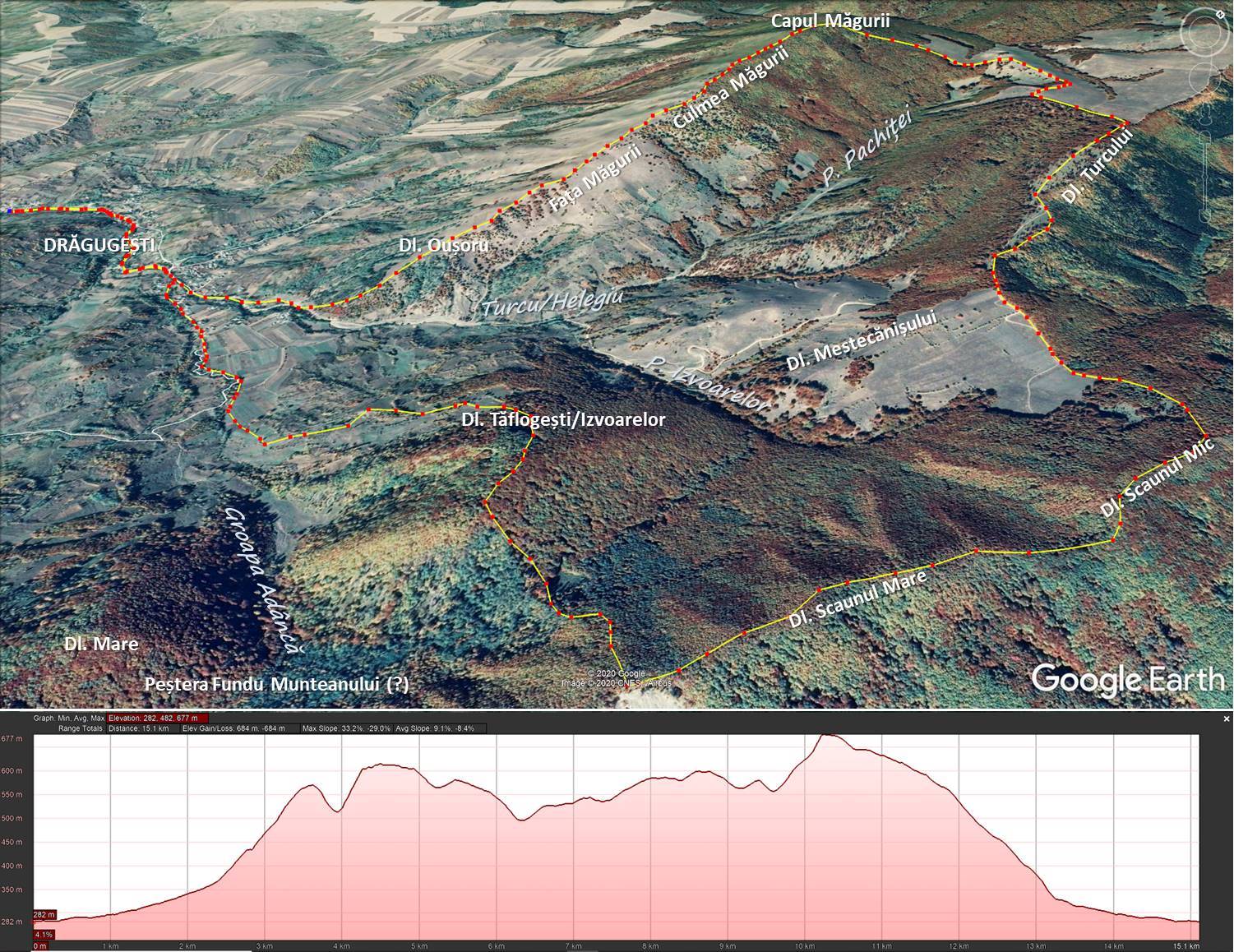This screenshot has width=1234, height=952.
Task: Close the elevation profile panel
Action: coord(1227,719)
